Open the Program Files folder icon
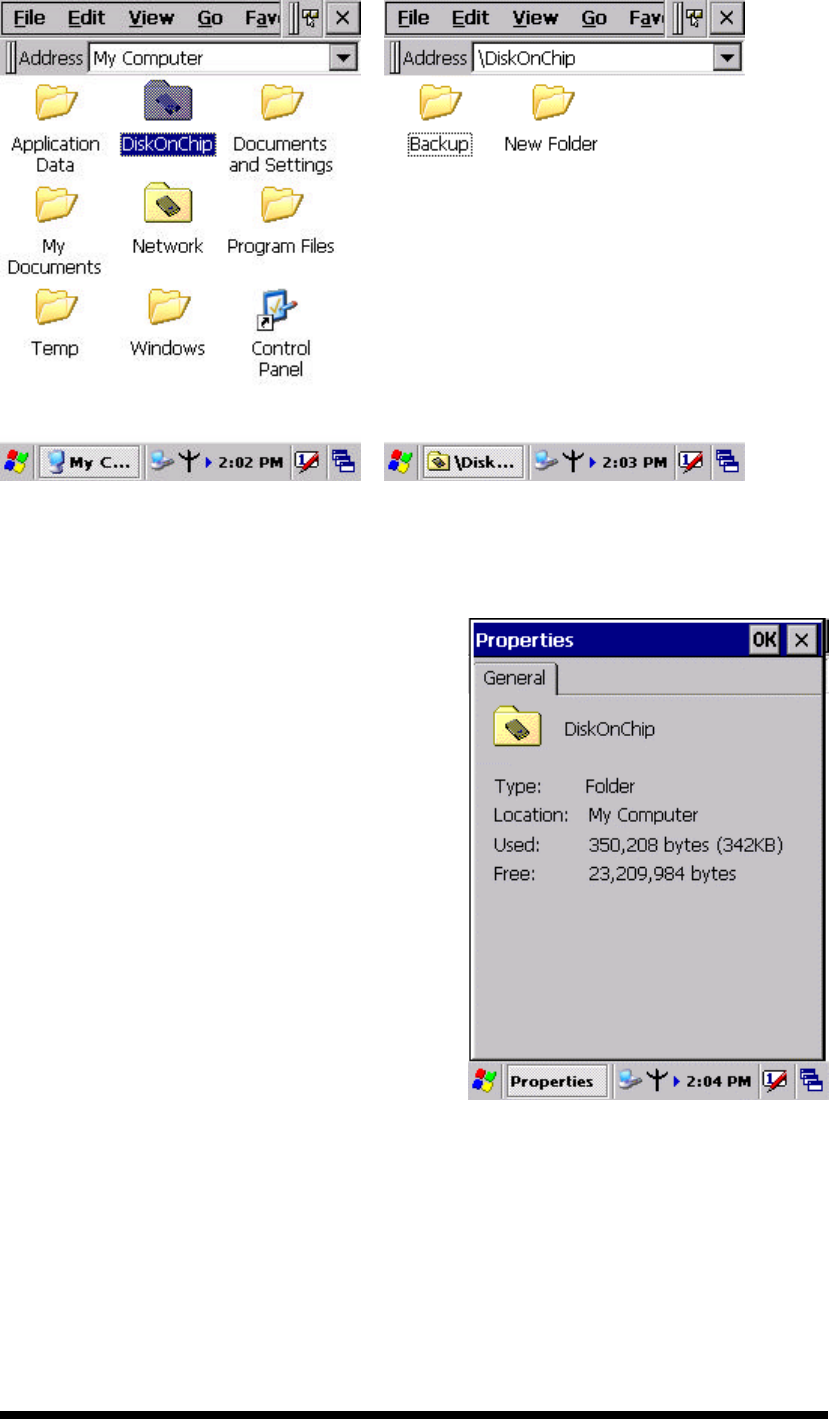The height and width of the screenshot is (1419, 829). [x=281, y=204]
